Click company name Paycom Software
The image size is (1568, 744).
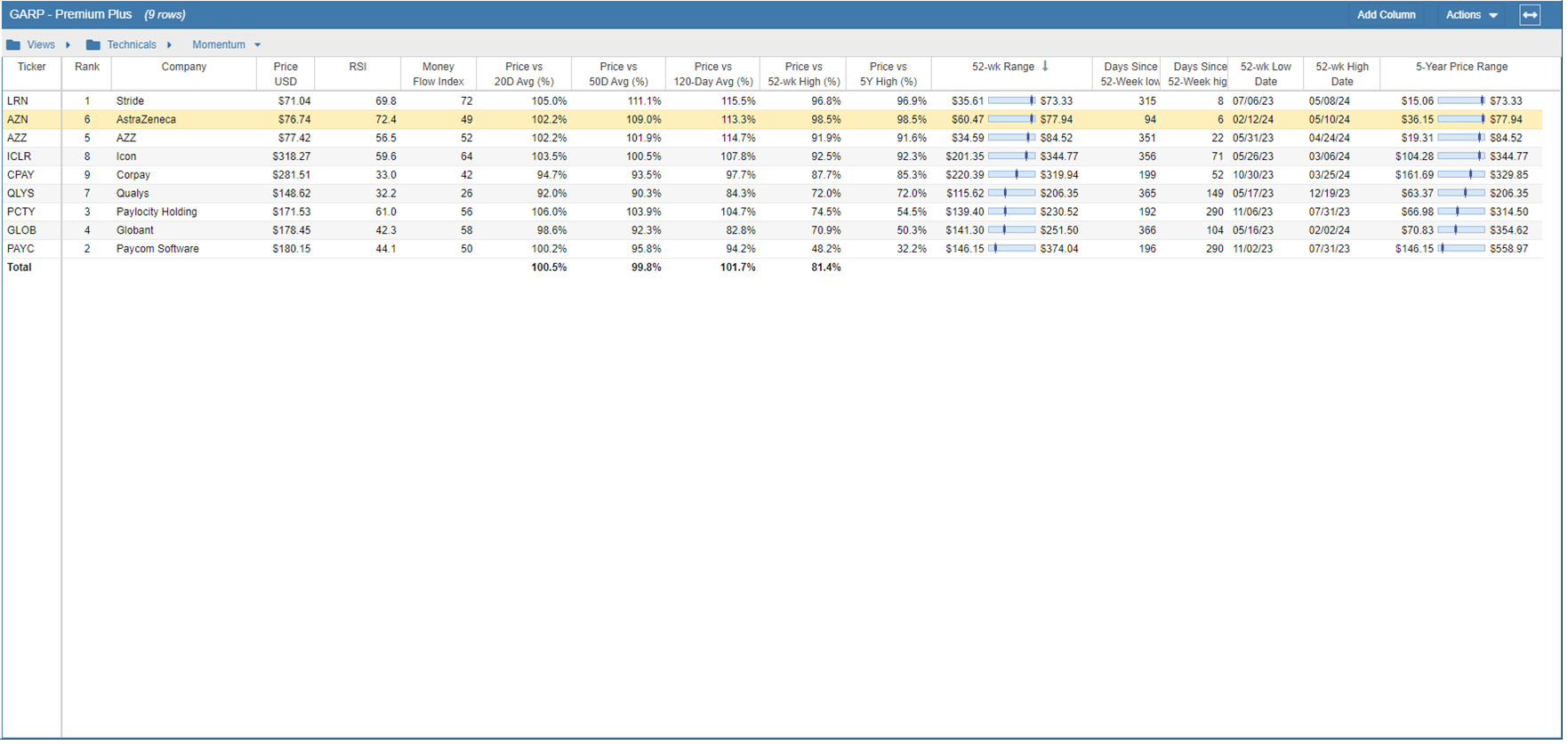(158, 250)
